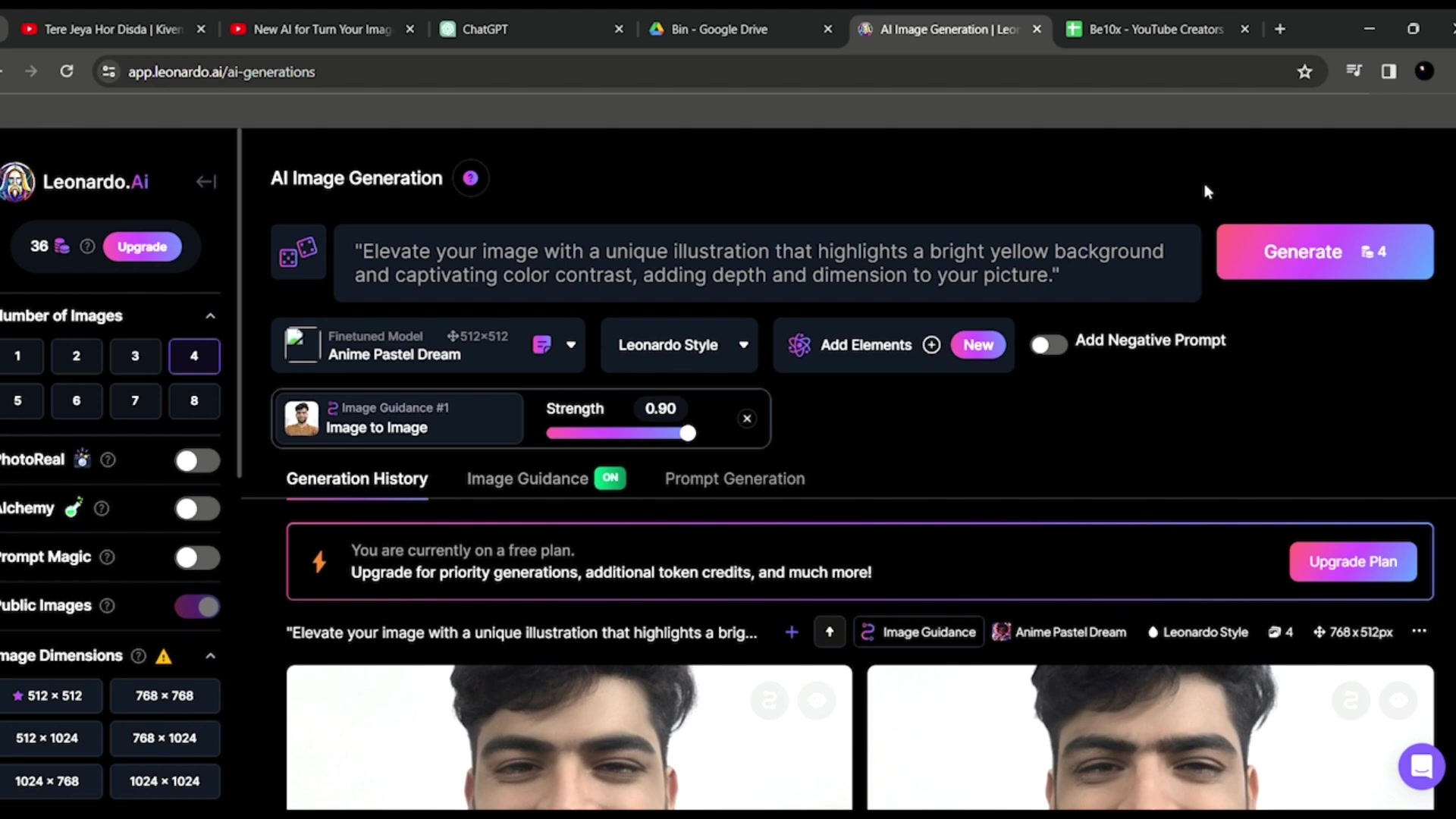Open Prompt Magic help tooltip icon

tap(107, 557)
